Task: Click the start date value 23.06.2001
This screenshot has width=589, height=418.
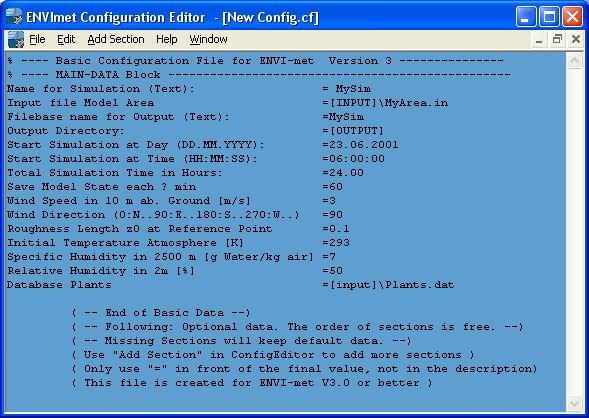Action: 363,145
